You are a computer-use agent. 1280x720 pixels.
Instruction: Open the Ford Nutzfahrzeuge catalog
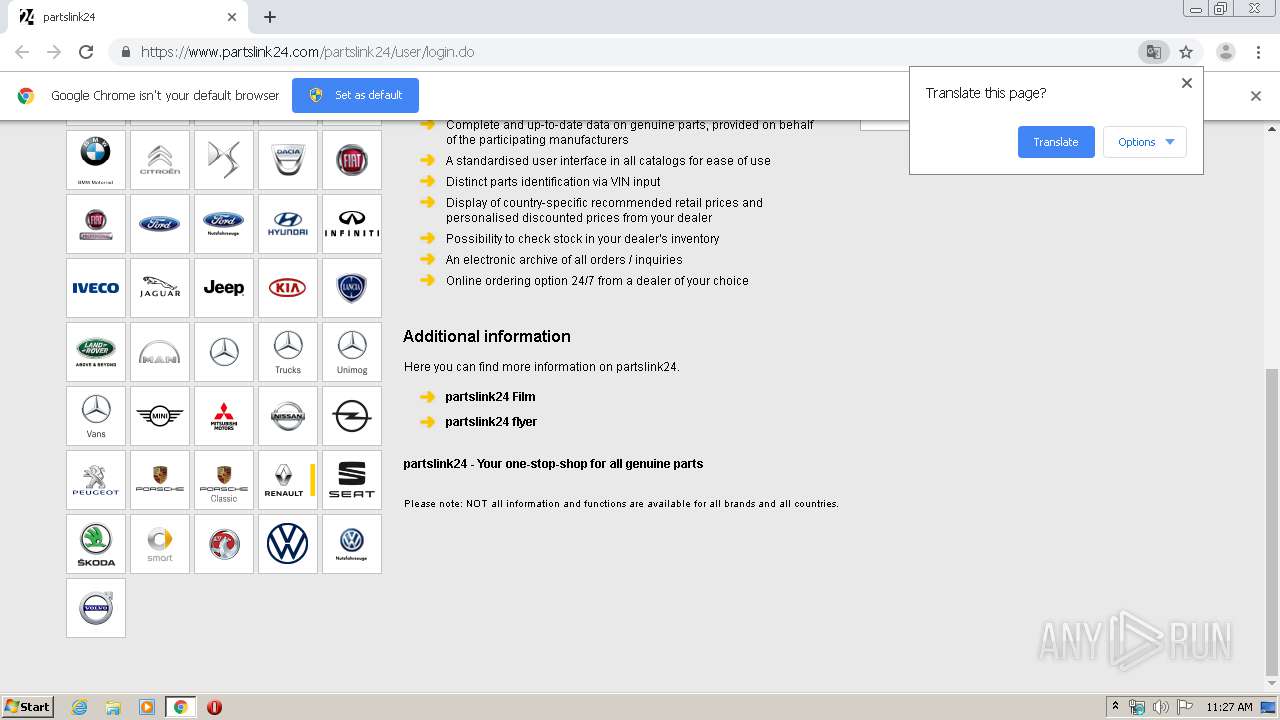224,224
